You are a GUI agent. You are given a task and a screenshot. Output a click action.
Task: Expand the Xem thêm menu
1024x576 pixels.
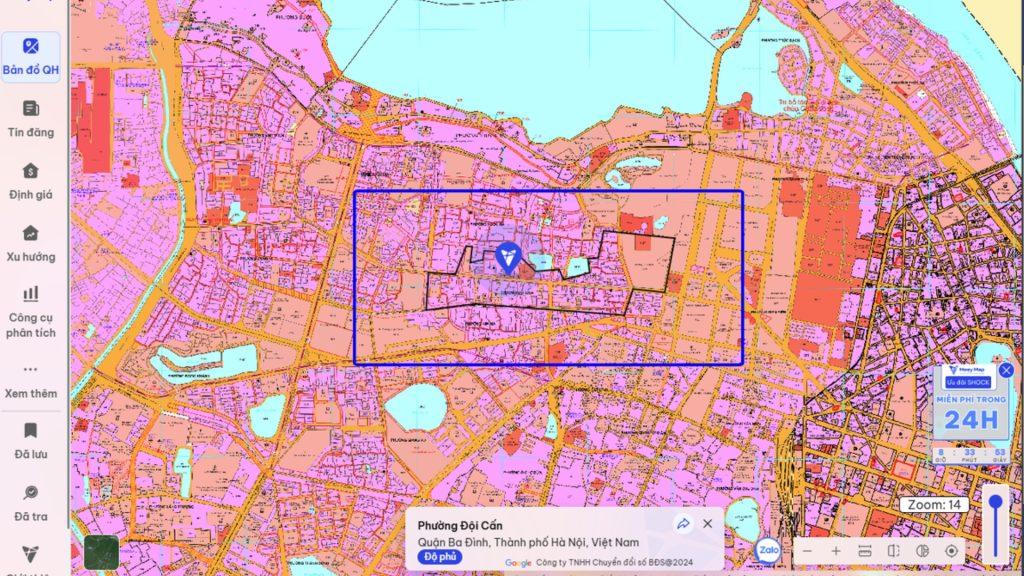(31, 380)
